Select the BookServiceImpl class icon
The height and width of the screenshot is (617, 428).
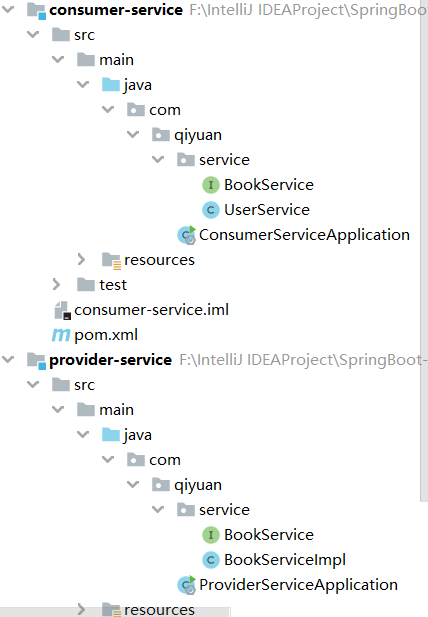tap(211, 560)
